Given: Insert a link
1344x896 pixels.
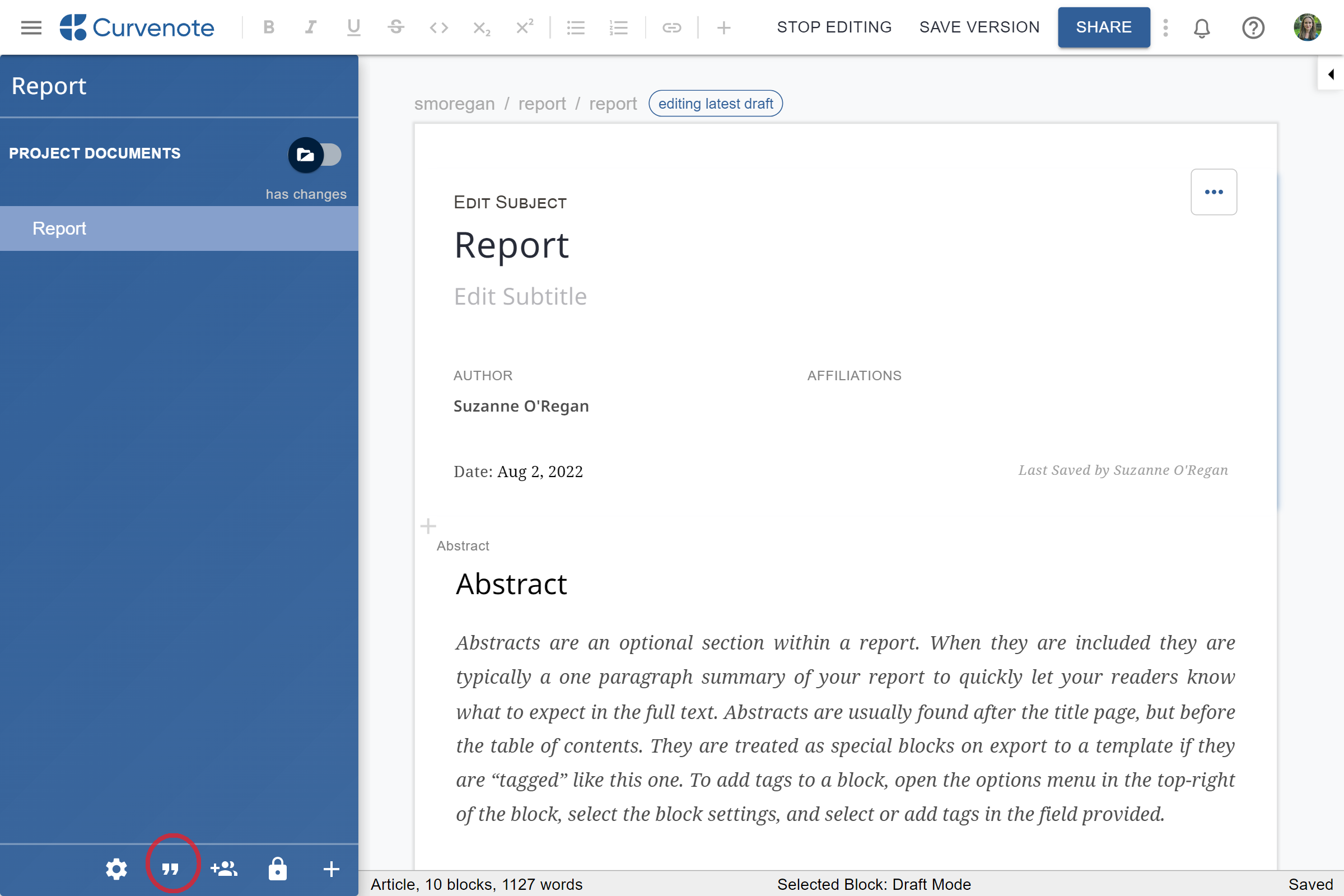Looking at the screenshot, I should tap(672, 27).
